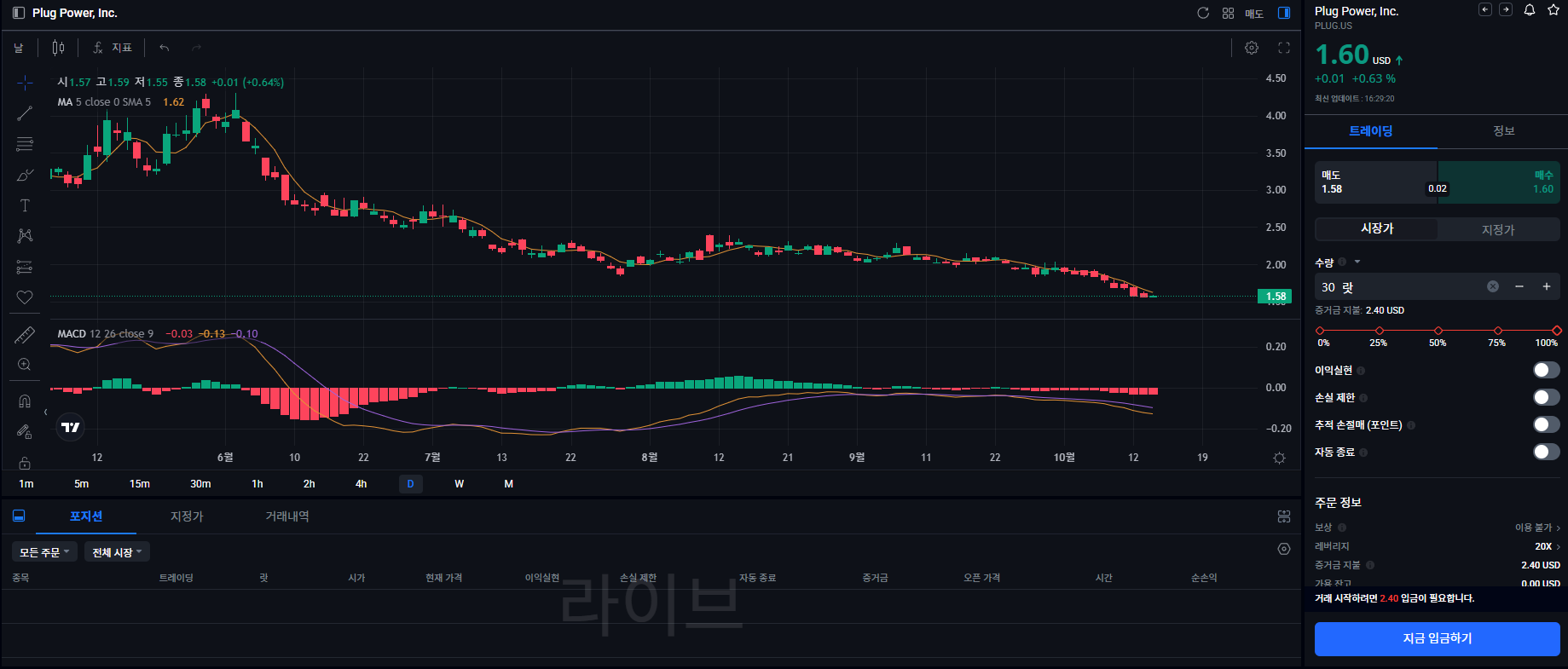Select the 지정가 order type beside 시장가
The height and width of the screenshot is (669, 1568).
click(1498, 229)
